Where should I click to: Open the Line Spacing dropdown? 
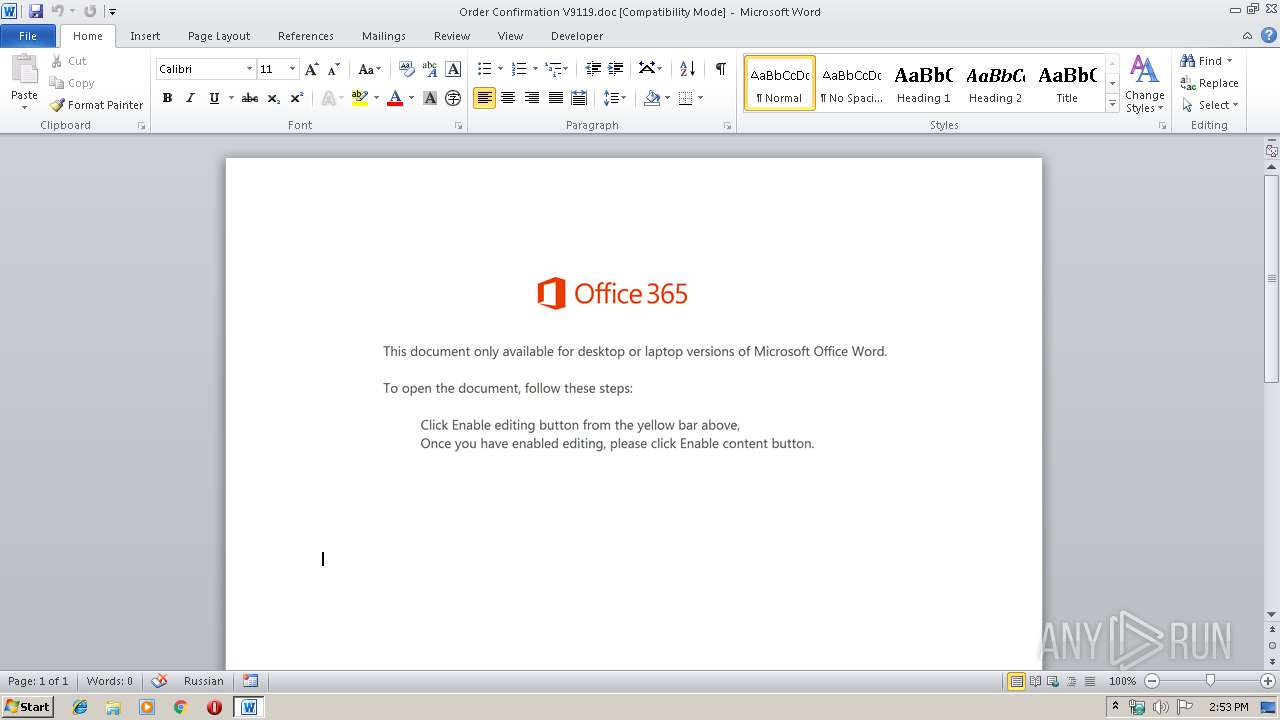(x=615, y=98)
